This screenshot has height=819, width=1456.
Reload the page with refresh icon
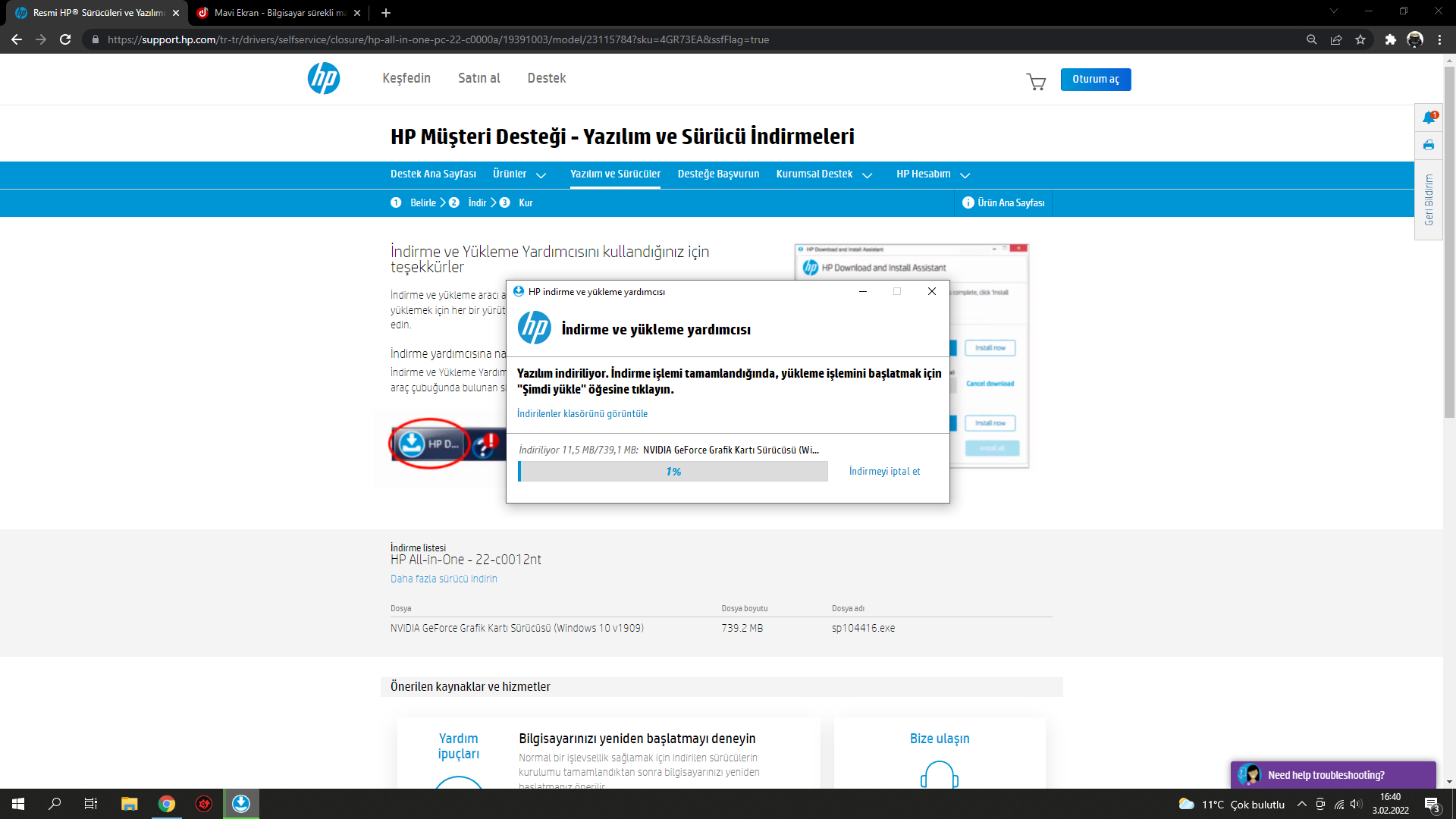pos(65,39)
